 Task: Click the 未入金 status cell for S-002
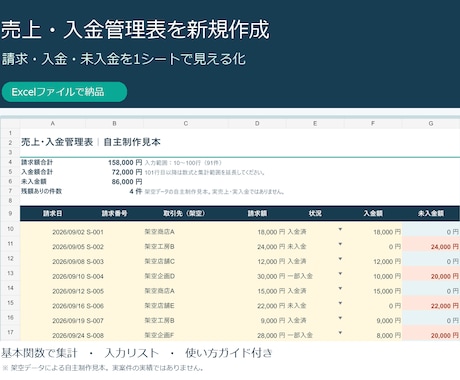297,246
